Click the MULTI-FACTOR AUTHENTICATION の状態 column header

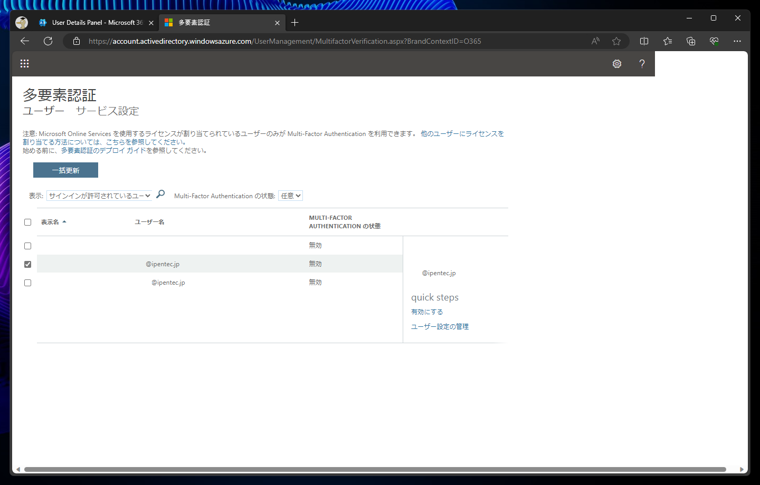coord(345,222)
